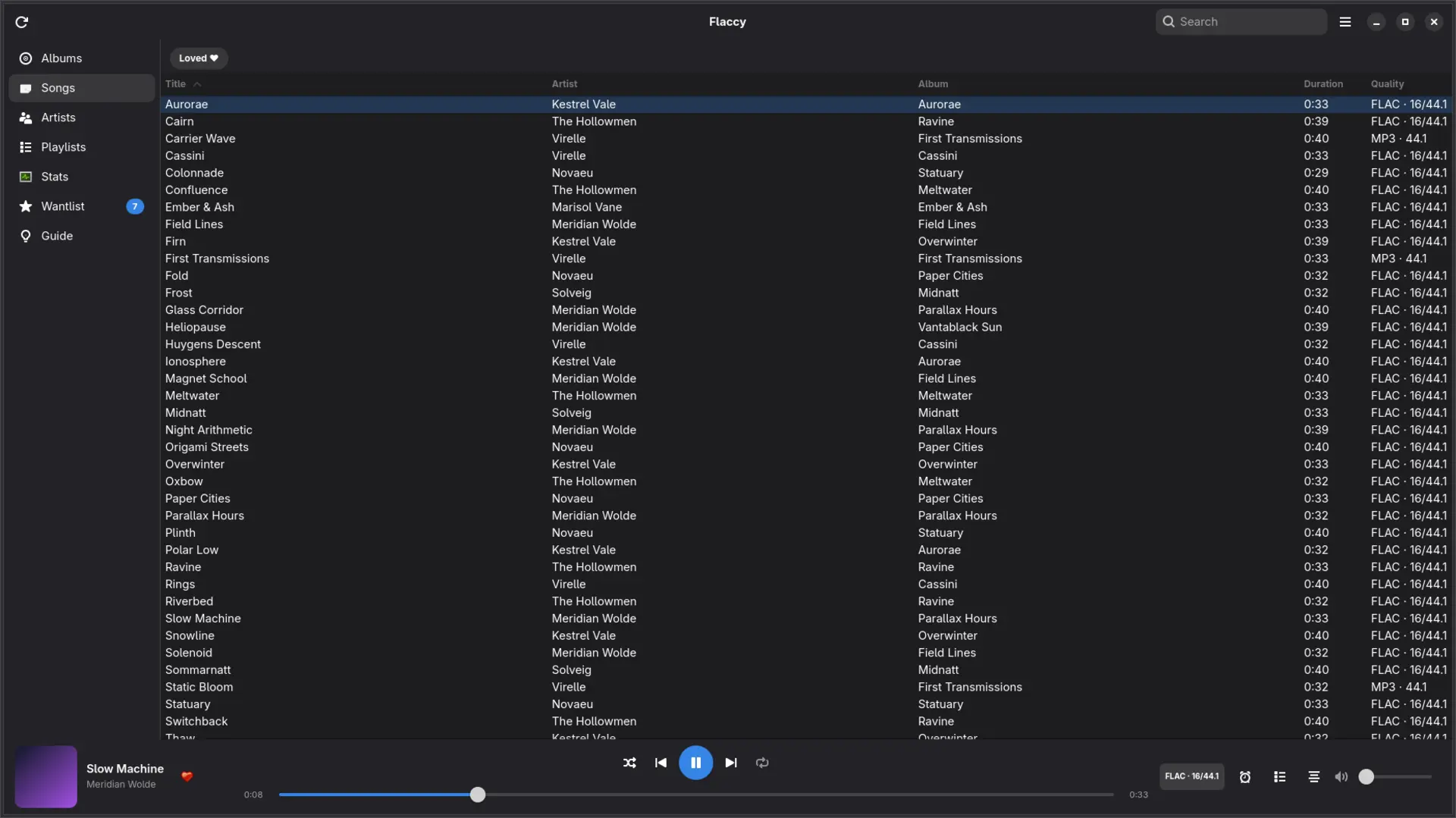This screenshot has width=1456, height=818.
Task: Click MP3 · 44.1 quality for First Transmissions
Action: (1399, 259)
